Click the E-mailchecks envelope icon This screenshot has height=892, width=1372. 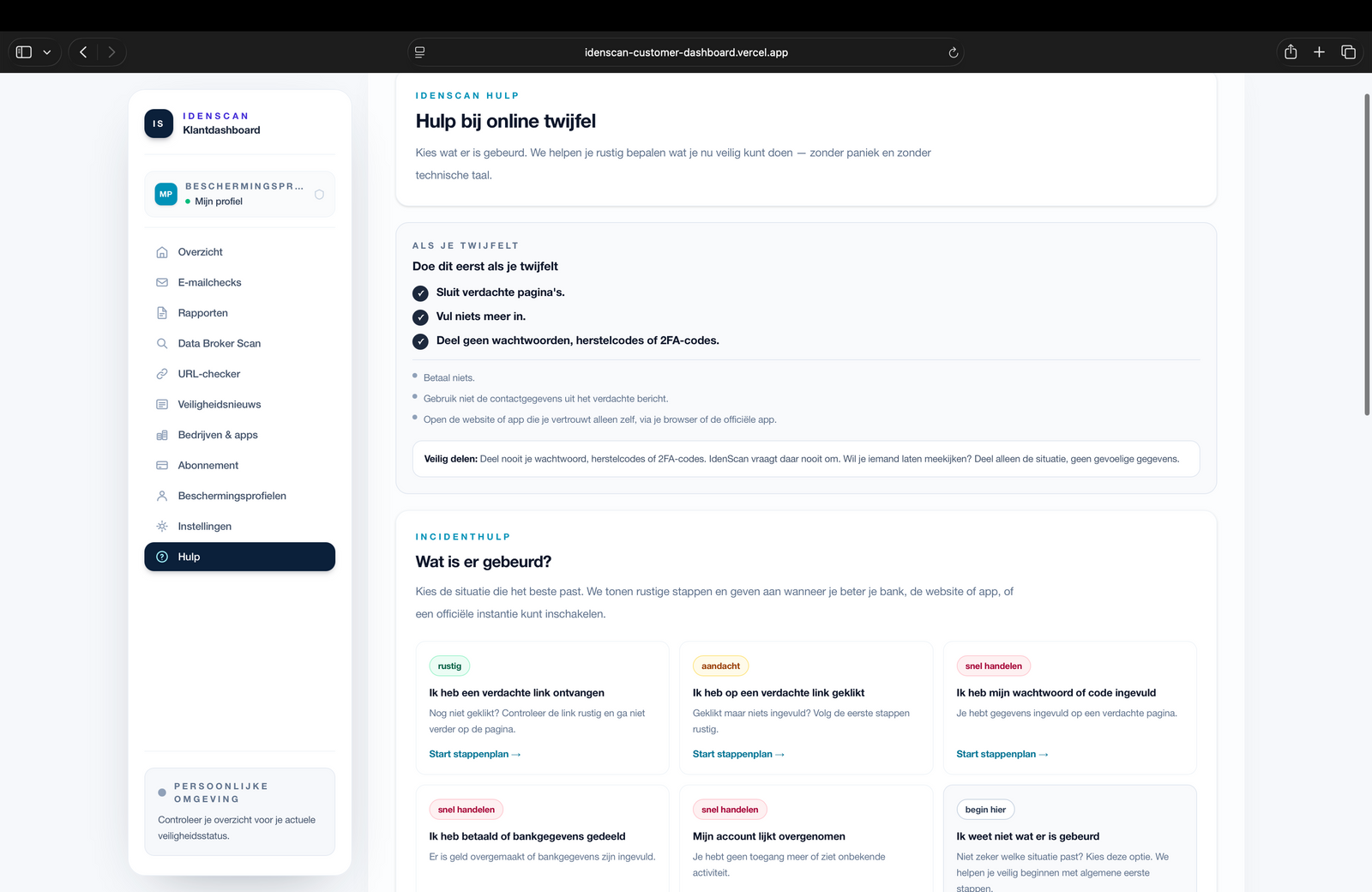point(162,282)
